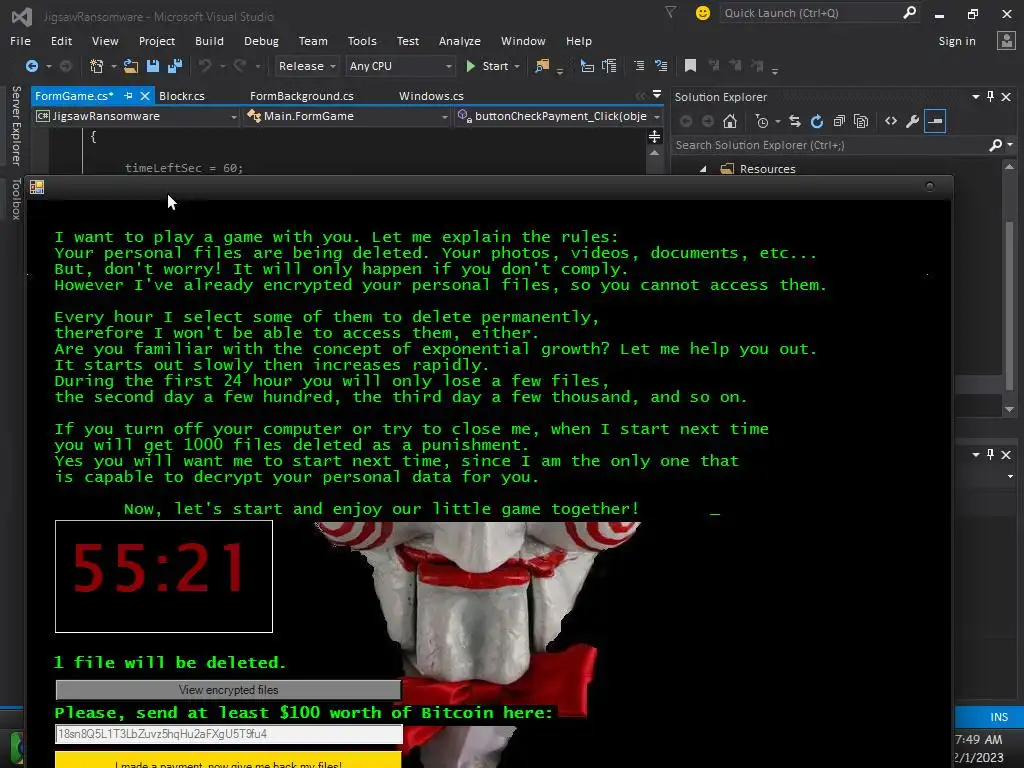Open the Server Explorer side tab
1024x768 pixels.
coord(16,125)
